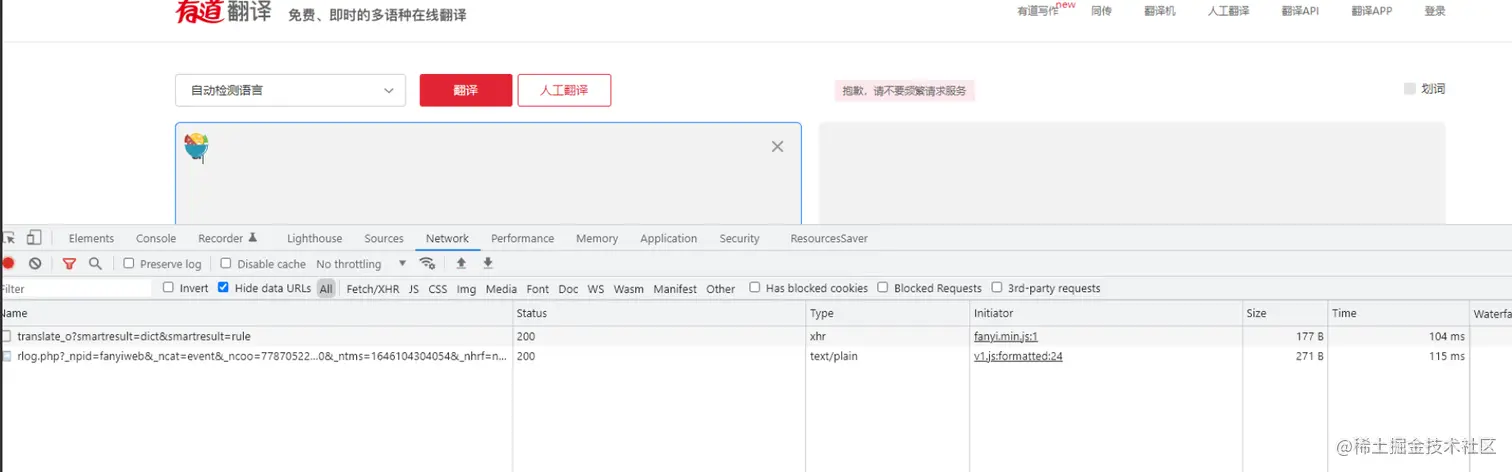Check Has blocked cookies
This screenshot has width=1512, height=472.
[755, 288]
